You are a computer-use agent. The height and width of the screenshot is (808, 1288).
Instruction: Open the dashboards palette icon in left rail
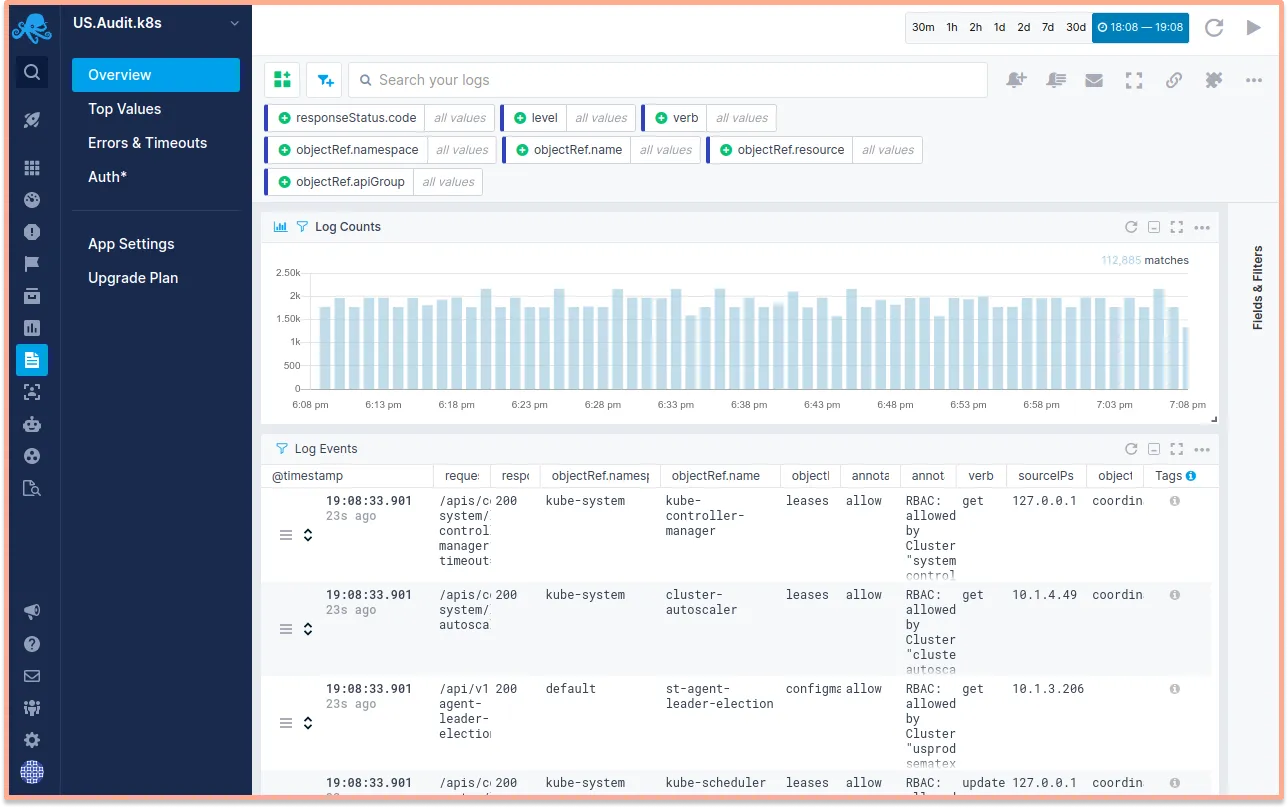pyautogui.click(x=32, y=200)
